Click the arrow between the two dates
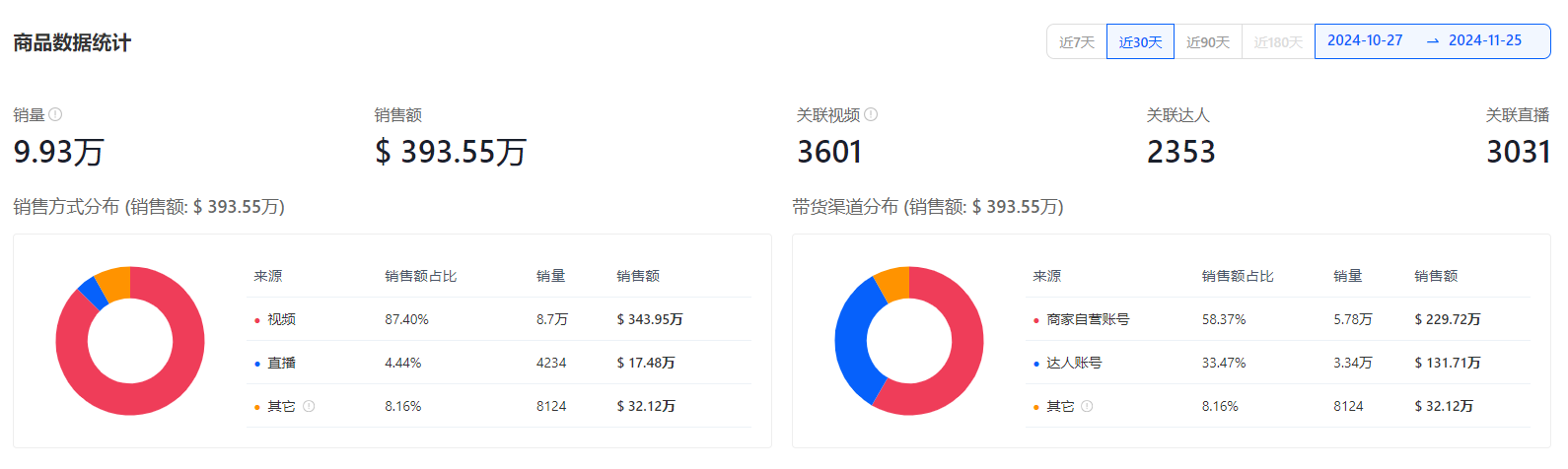This screenshot has height=469, width=1568. [1432, 41]
